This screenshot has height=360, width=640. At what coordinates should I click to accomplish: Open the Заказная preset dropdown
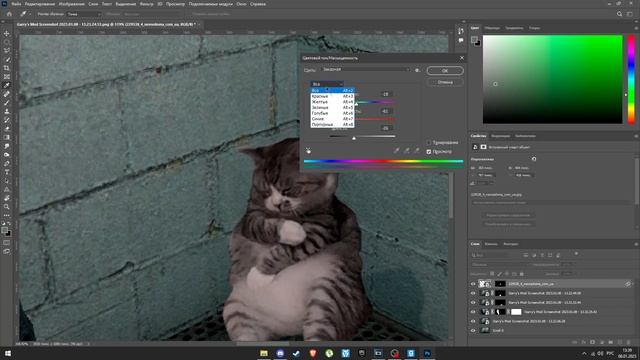pos(366,70)
